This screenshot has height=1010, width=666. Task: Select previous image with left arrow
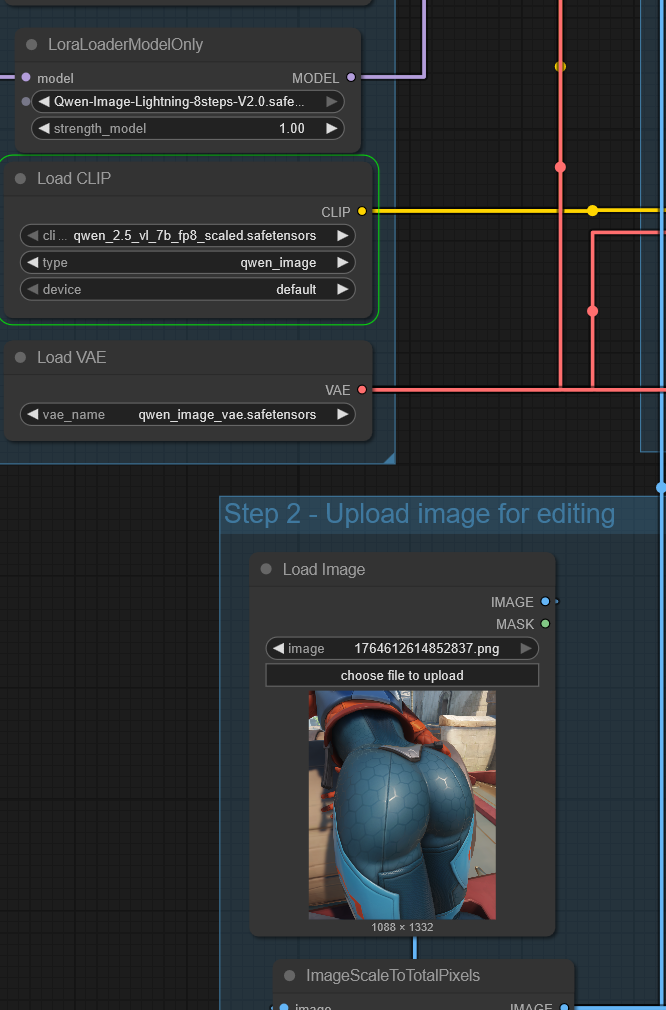(x=278, y=649)
